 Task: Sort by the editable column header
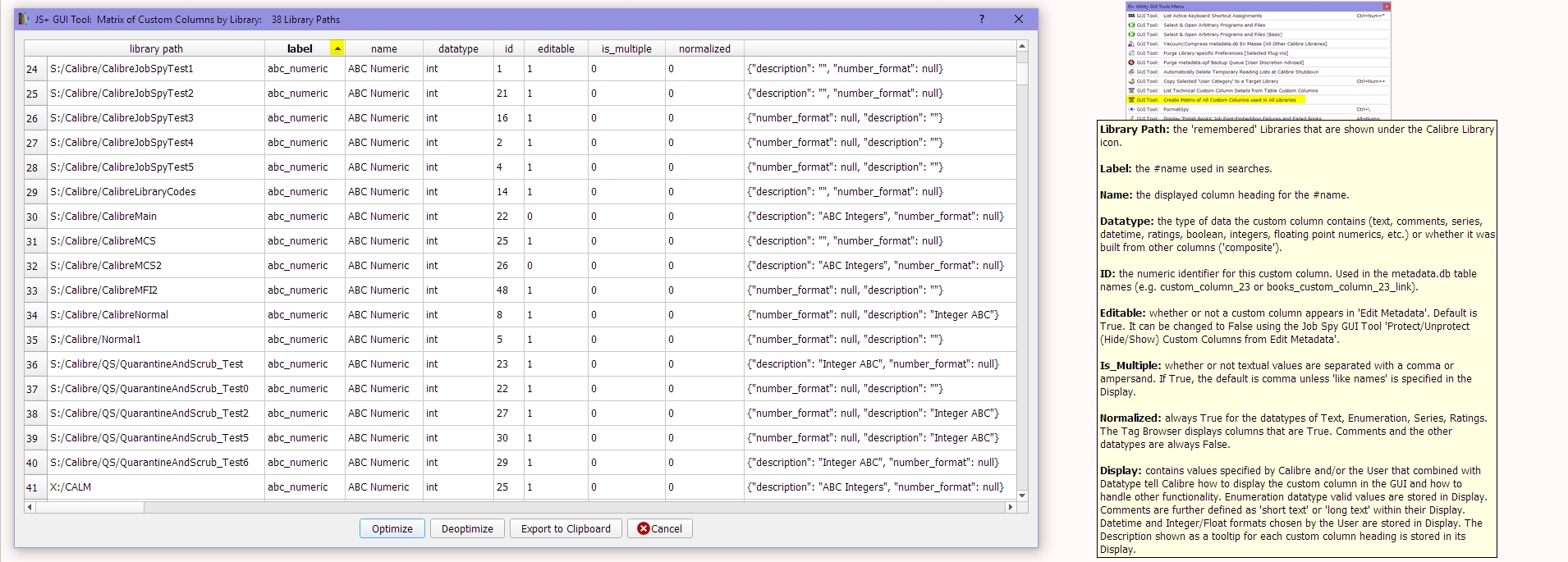[556, 48]
